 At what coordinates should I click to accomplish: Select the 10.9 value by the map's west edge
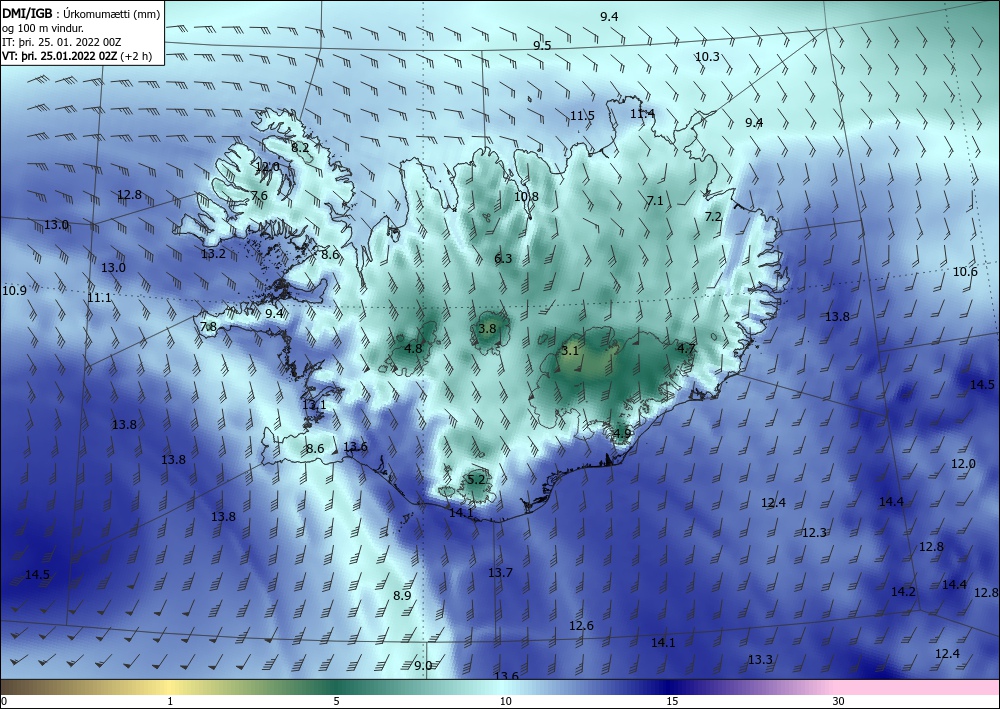click(15, 291)
